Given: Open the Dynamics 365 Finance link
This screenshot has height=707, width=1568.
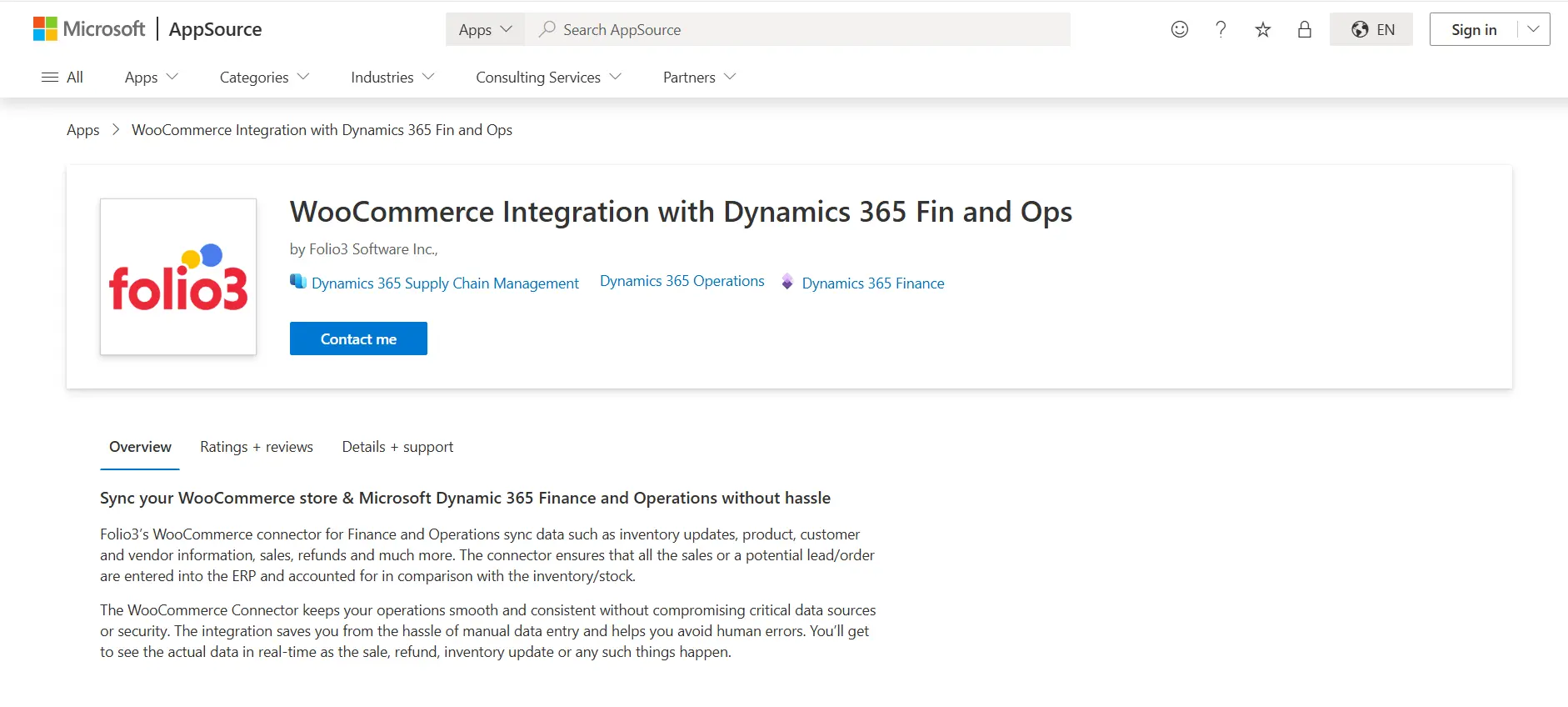Looking at the screenshot, I should pos(872,283).
